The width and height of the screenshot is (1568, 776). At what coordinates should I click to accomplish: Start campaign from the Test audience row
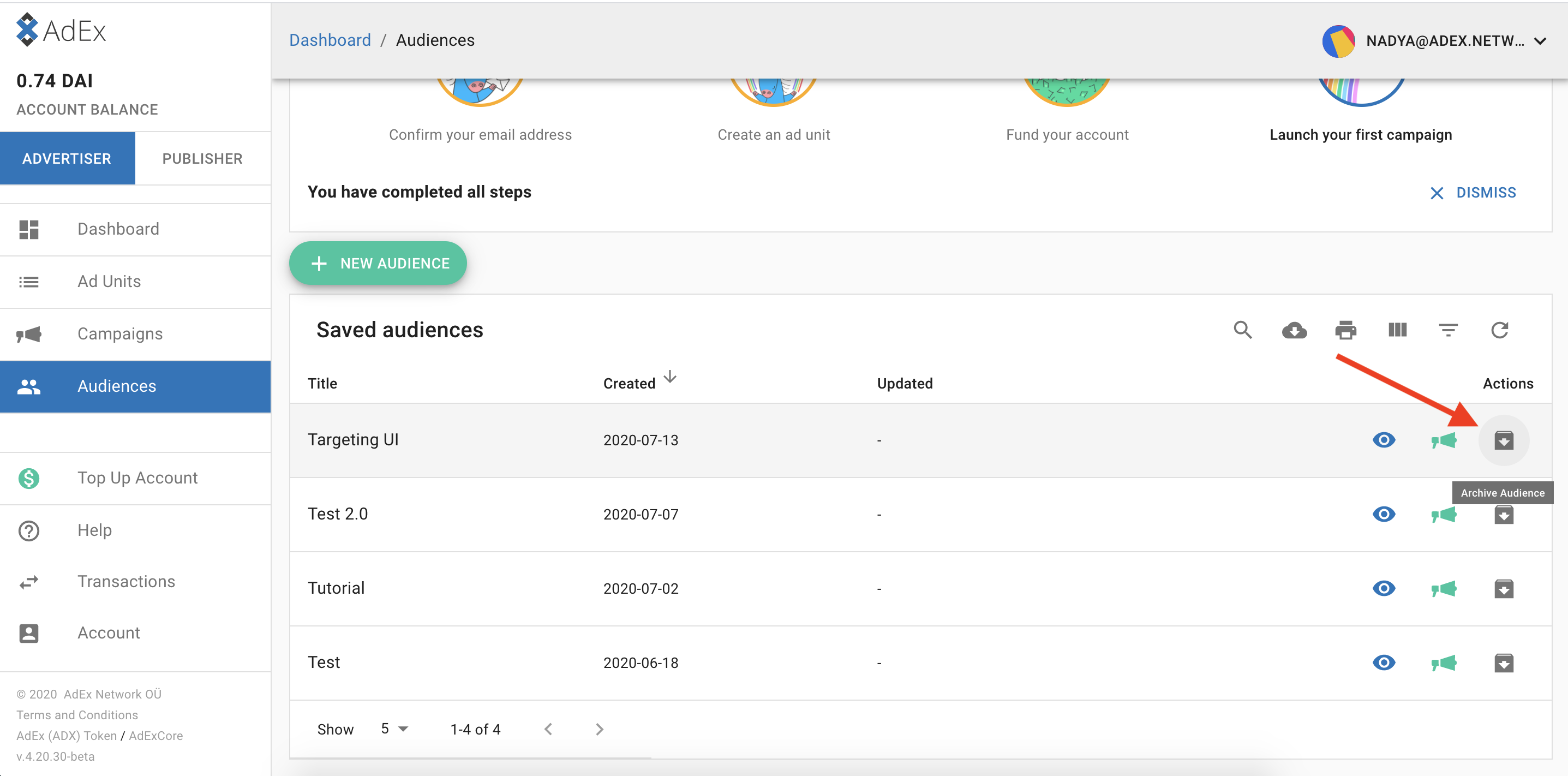click(x=1443, y=663)
